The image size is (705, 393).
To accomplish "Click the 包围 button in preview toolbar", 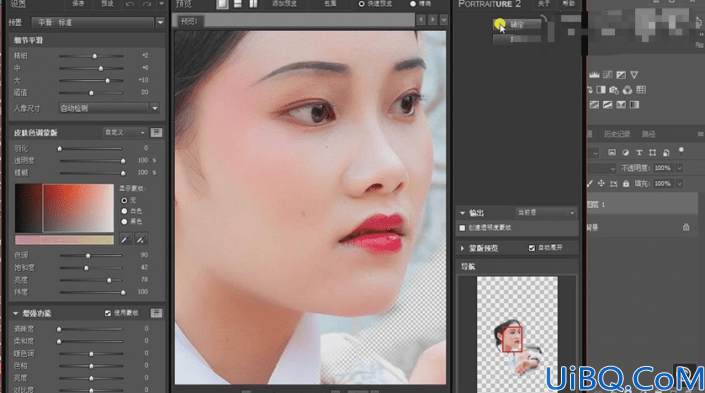I will [x=330, y=4].
